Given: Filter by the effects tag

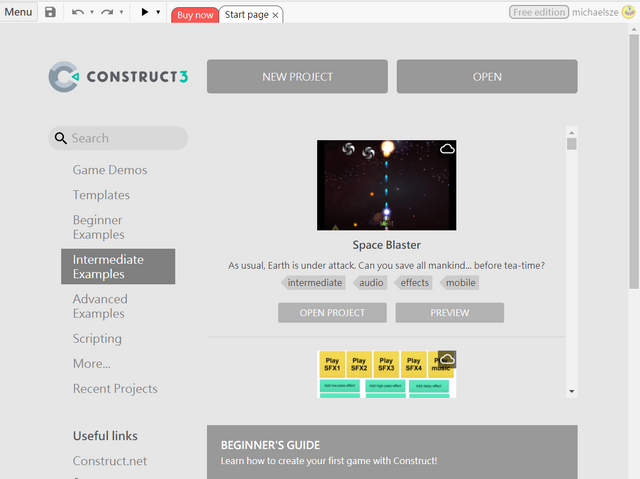Looking at the screenshot, I should tap(413, 283).
